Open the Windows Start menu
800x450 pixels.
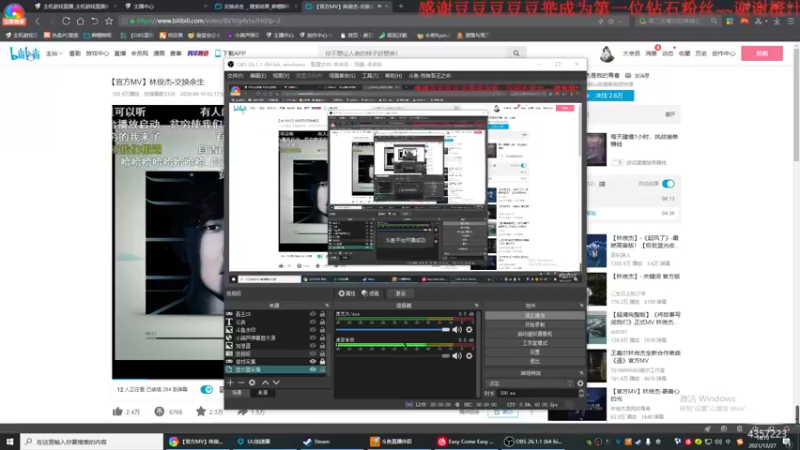(10, 441)
